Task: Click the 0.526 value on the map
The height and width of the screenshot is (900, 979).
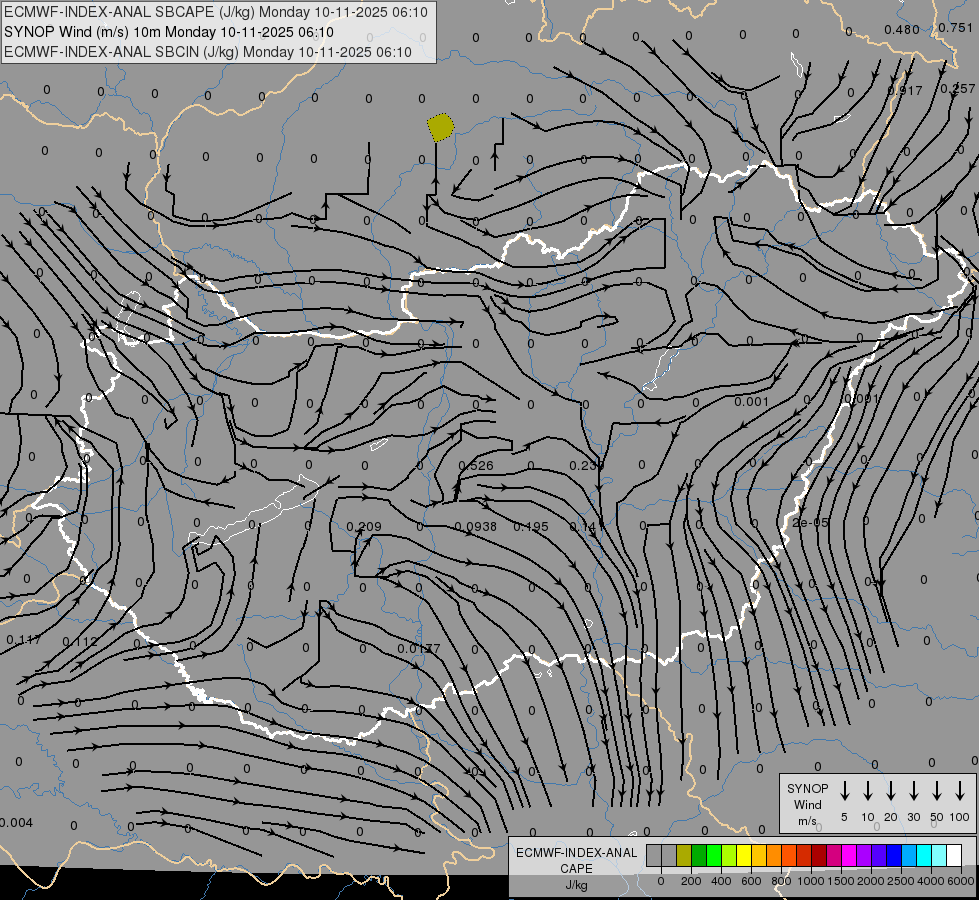Action: pos(476,466)
